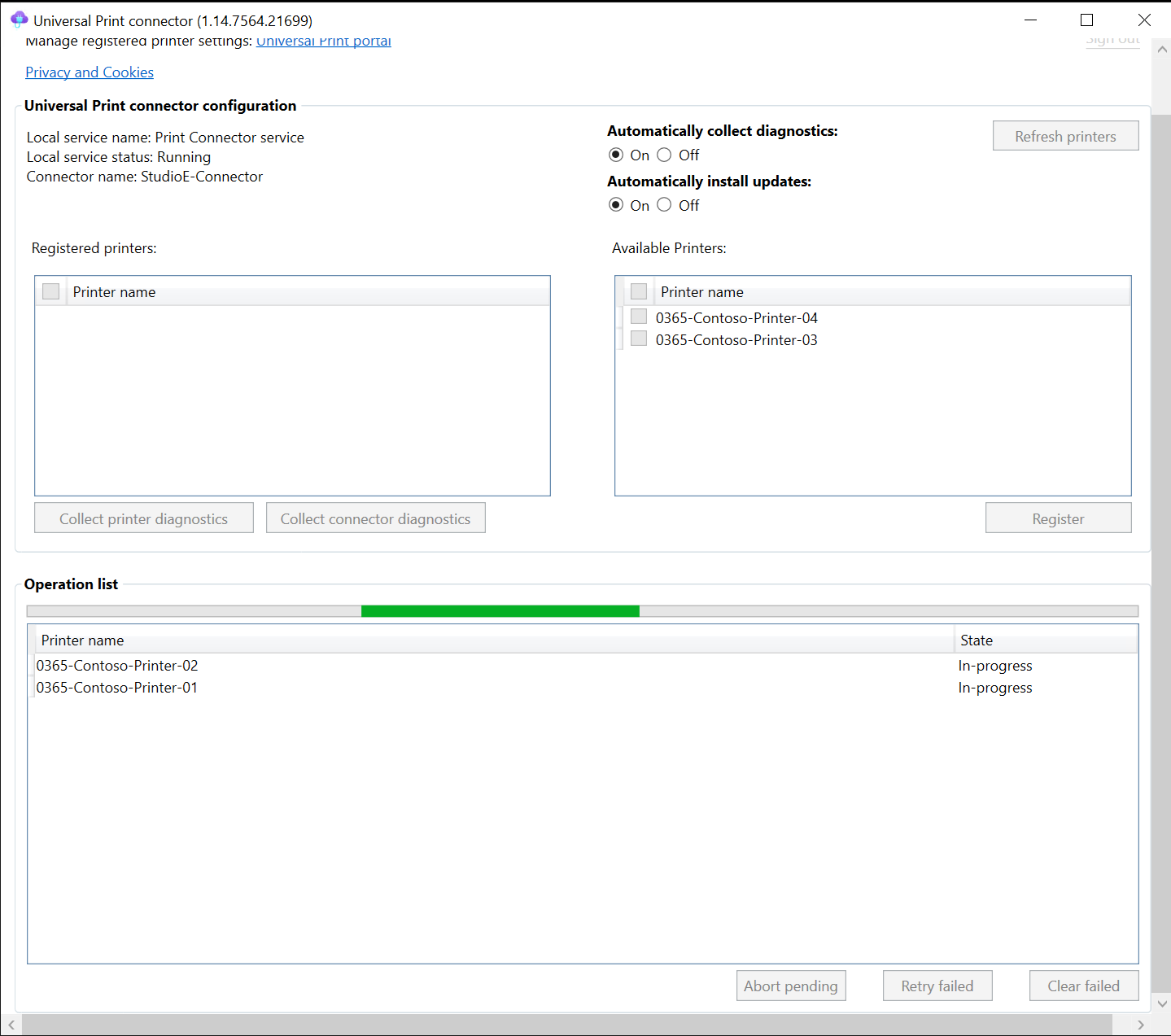Turn on automatic diagnostics collection
Viewport: 1171px width, 1036px height.
coord(616,155)
